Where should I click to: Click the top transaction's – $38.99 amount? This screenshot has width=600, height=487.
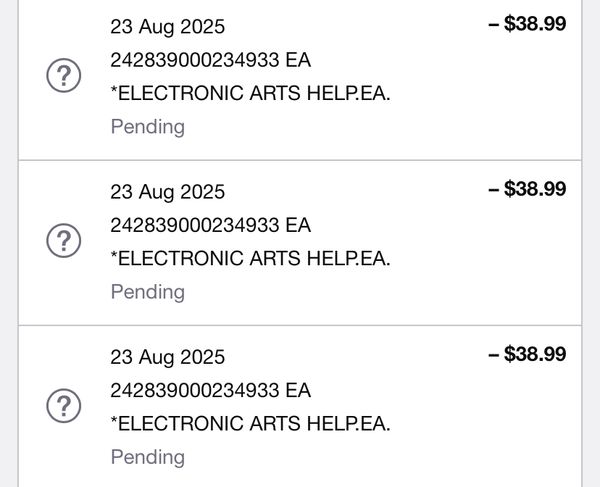pyautogui.click(x=527, y=23)
